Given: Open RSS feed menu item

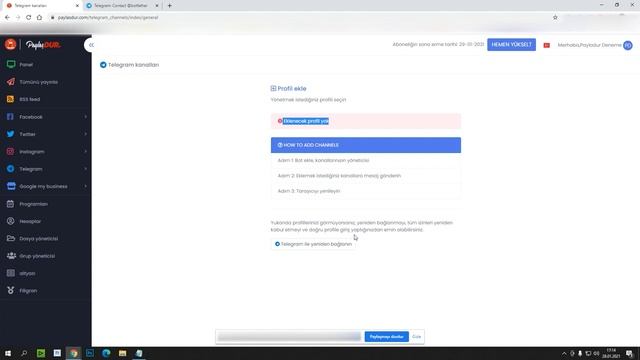Looking at the screenshot, I should [46, 99].
